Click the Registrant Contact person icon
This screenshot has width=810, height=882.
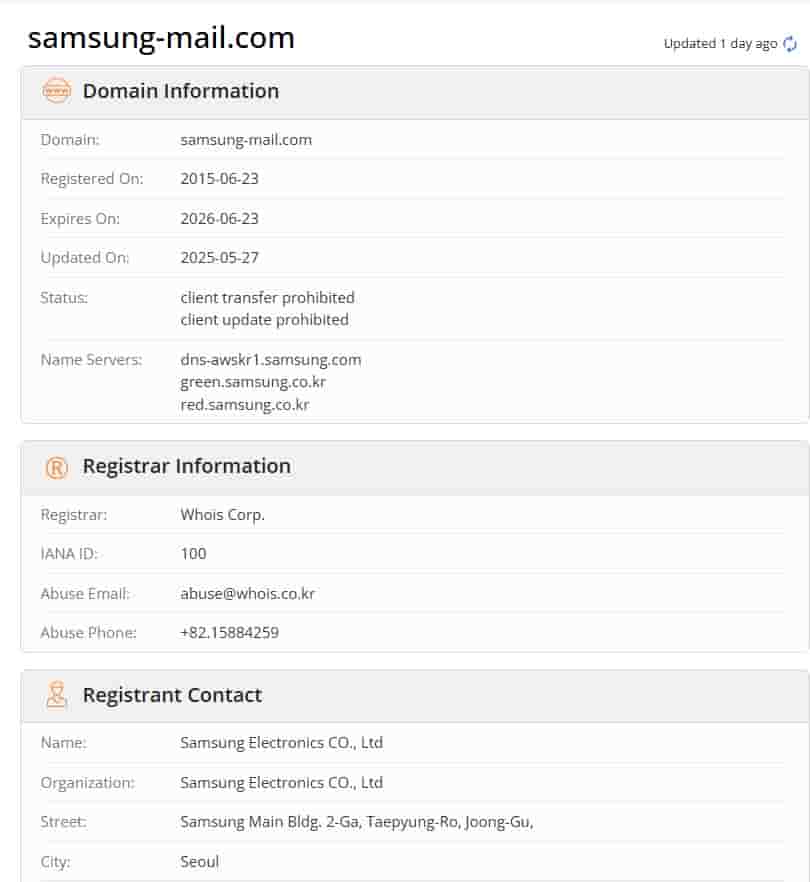pyautogui.click(x=57, y=695)
